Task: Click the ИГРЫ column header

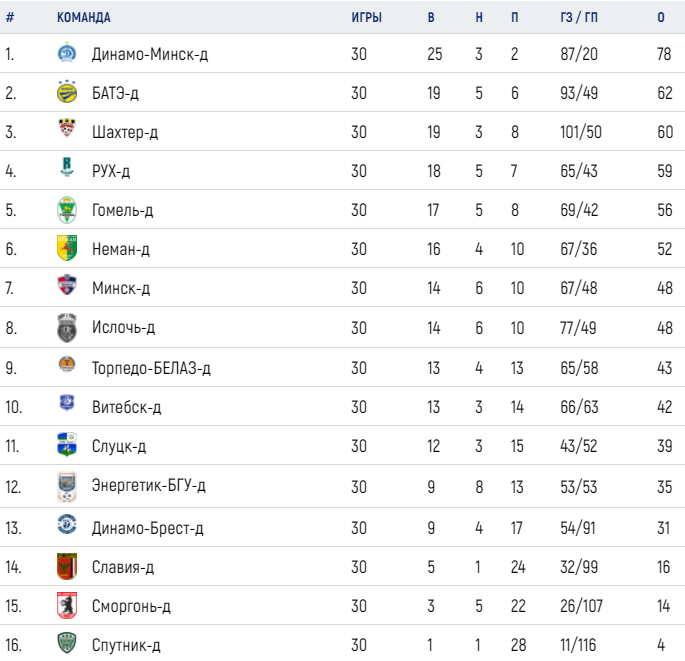Action: pyautogui.click(x=365, y=18)
